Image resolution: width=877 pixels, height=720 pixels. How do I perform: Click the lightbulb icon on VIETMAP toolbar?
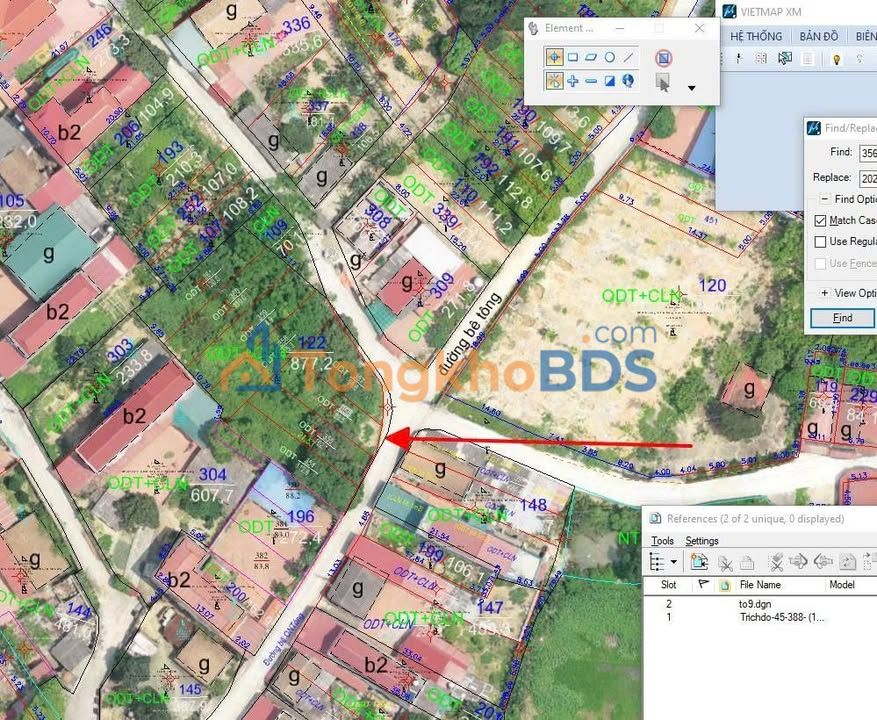tap(838, 58)
